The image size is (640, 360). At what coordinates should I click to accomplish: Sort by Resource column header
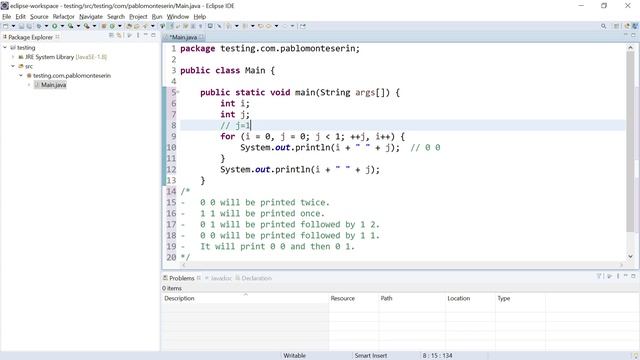click(353, 298)
